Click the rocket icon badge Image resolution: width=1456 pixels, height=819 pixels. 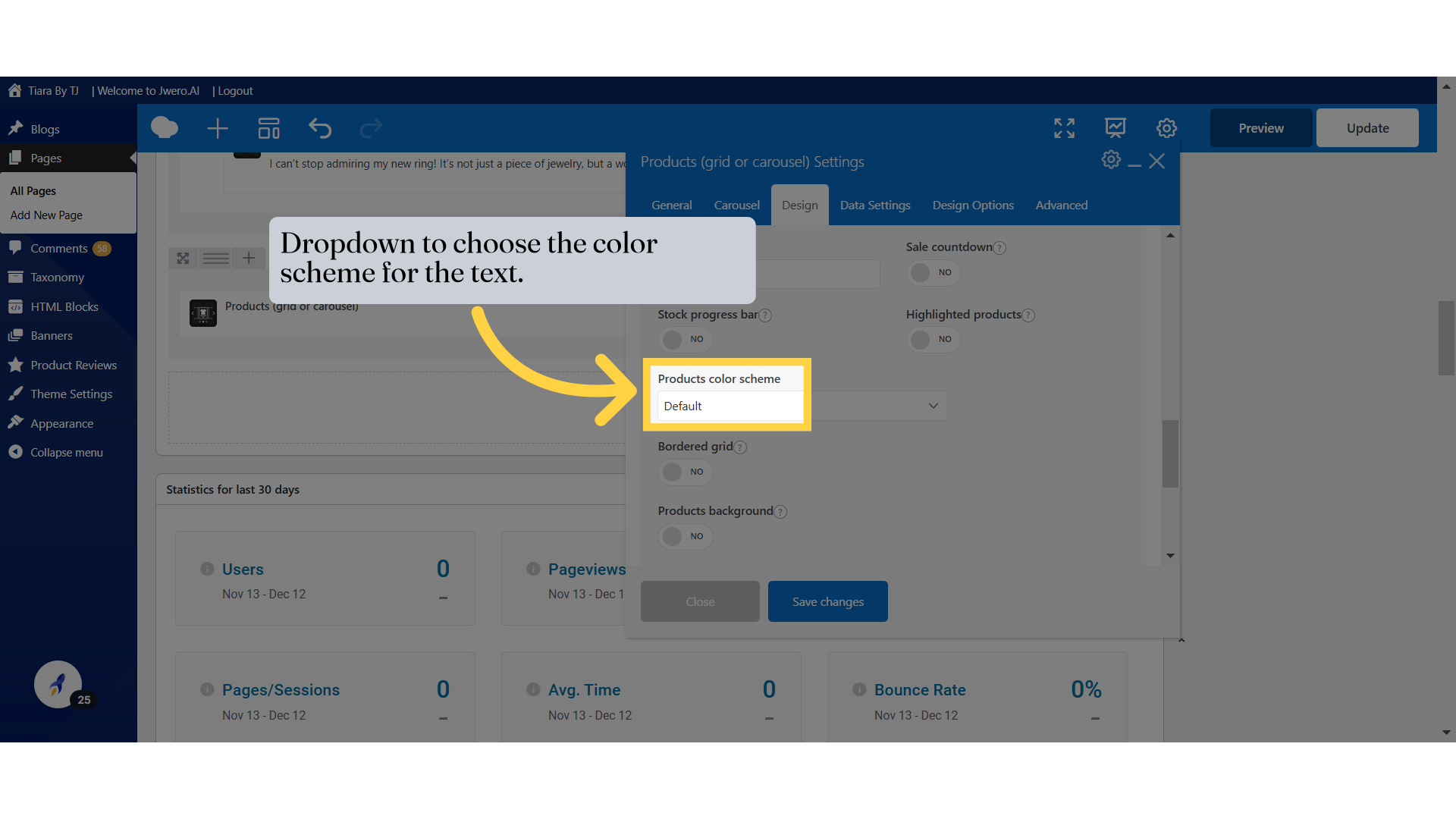(58, 685)
